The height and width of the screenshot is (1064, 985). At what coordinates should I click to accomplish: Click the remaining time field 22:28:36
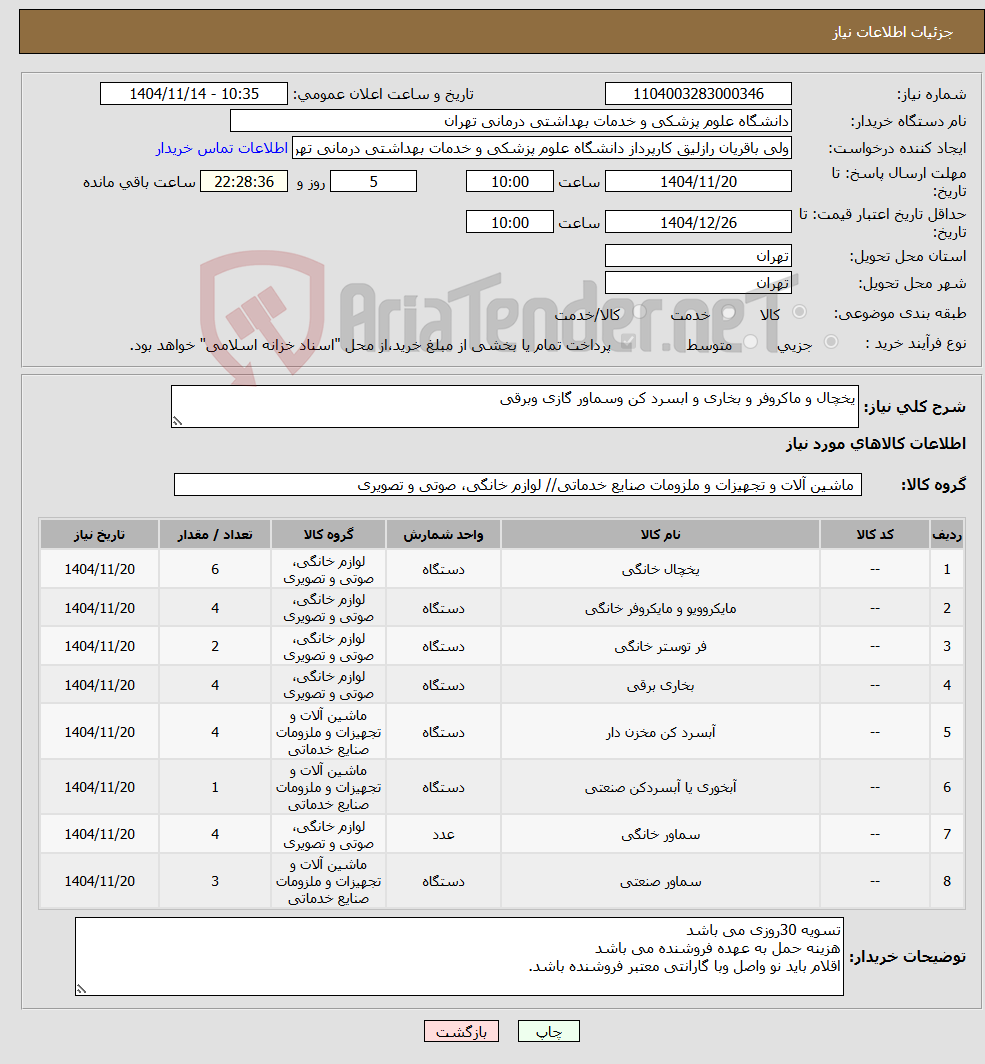pyautogui.click(x=244, y=181)
